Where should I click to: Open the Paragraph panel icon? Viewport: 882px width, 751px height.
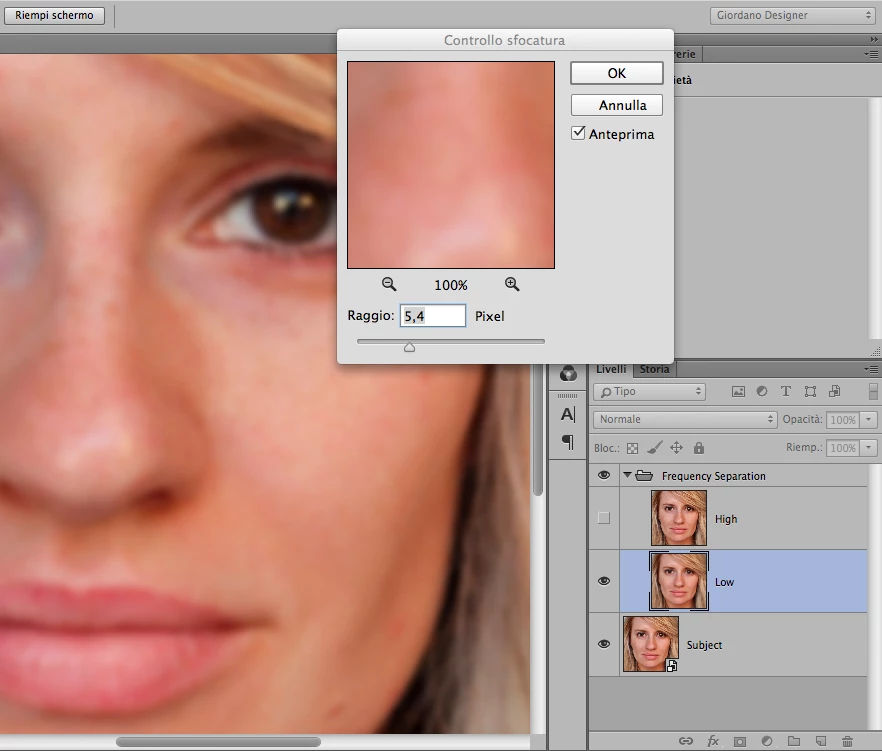tap(568, 442)
